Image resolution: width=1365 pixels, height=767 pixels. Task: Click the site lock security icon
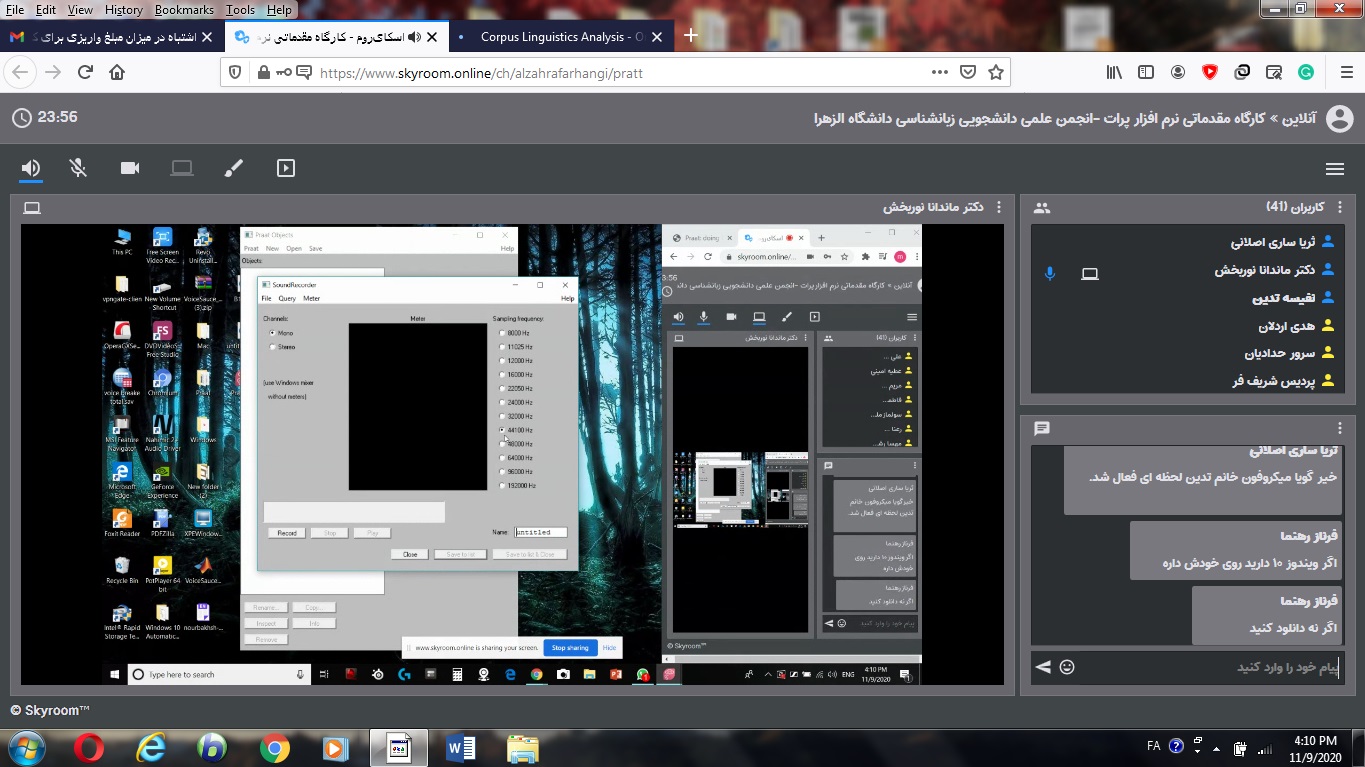(x=264, y=72)
